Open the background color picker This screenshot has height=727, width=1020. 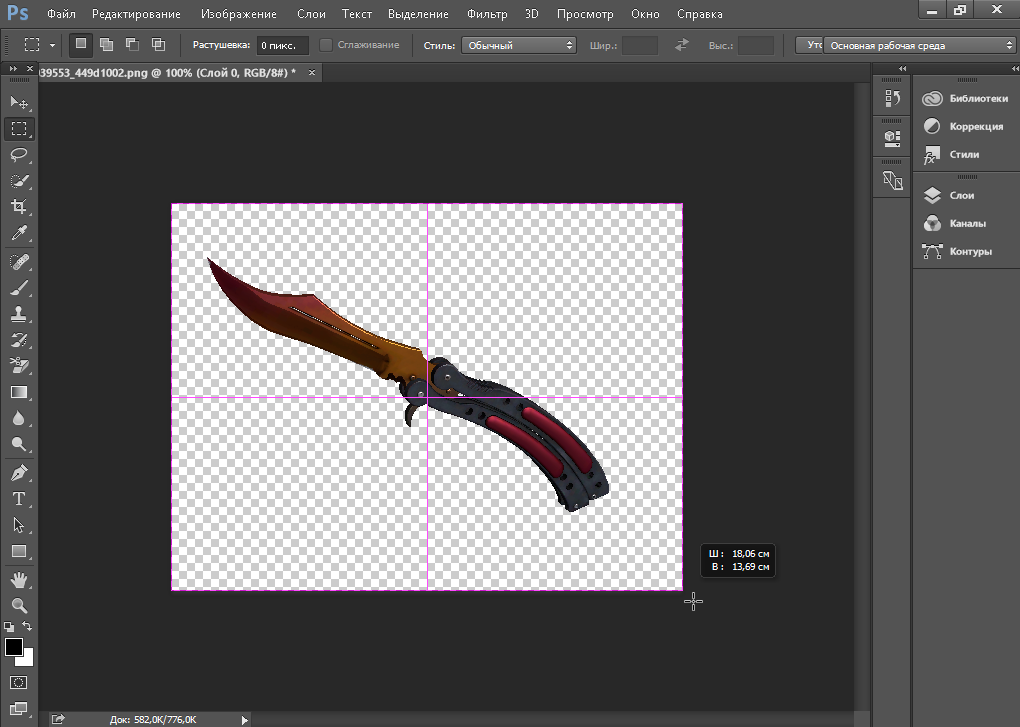[x=28, y=659]
